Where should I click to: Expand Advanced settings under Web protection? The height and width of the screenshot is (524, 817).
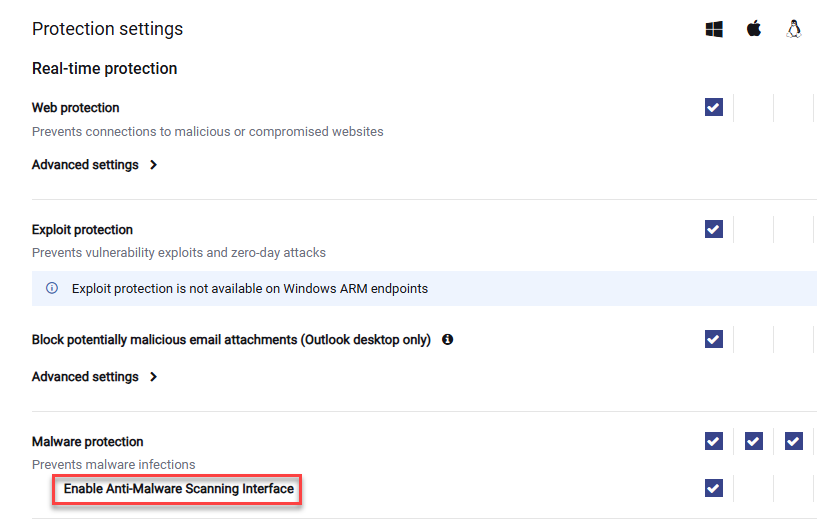point(85,165)
